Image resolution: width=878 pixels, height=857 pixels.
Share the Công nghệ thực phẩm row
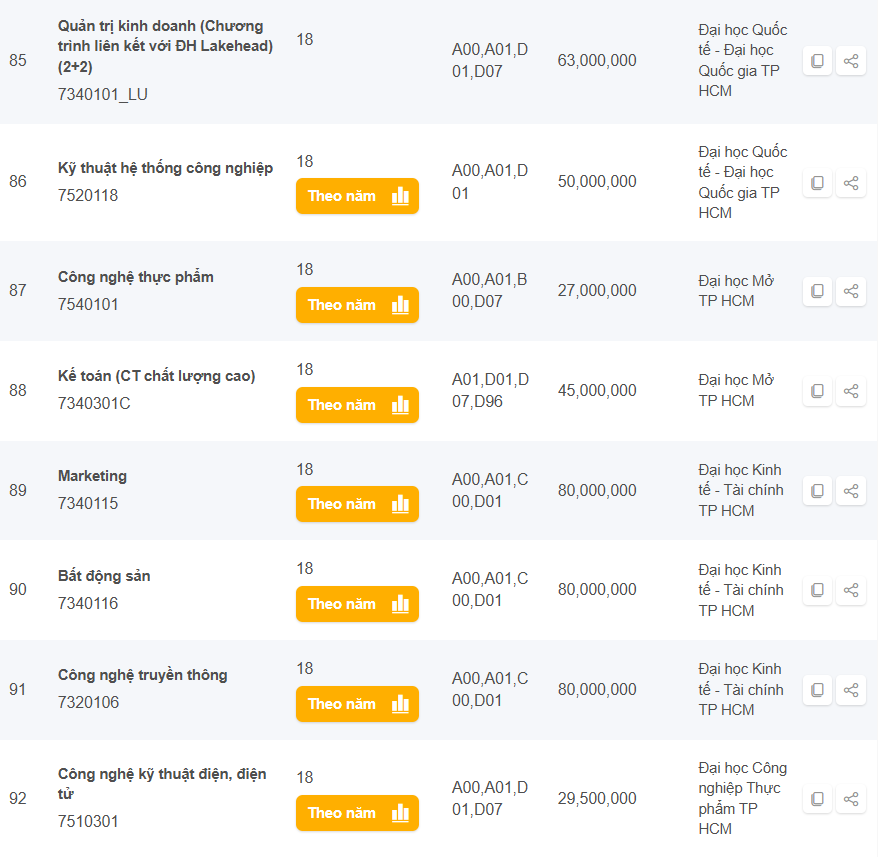pyautogui.click(x=851, y=291)
